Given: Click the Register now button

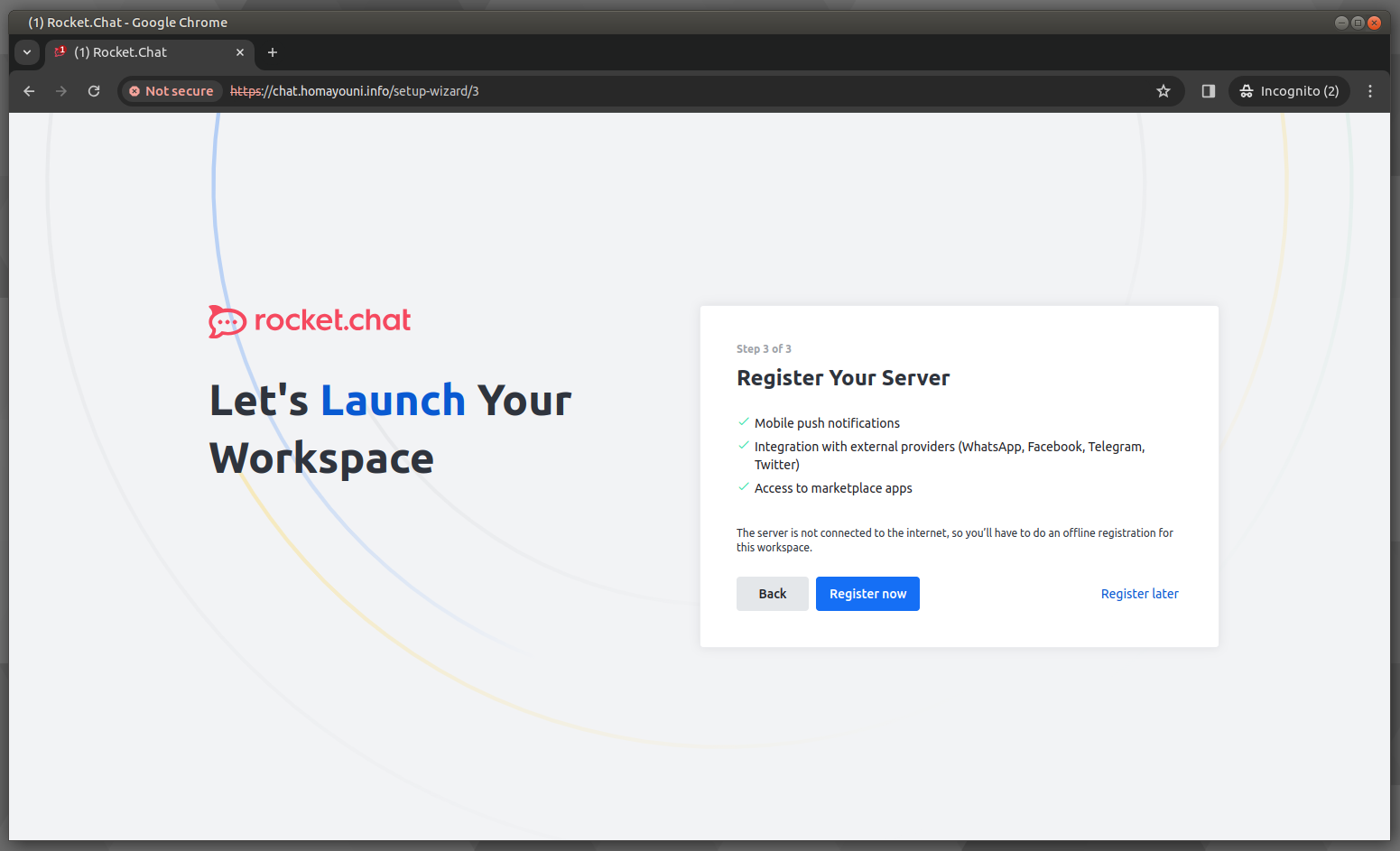Looking at the screenshot, I should click(x=867, y=594).
